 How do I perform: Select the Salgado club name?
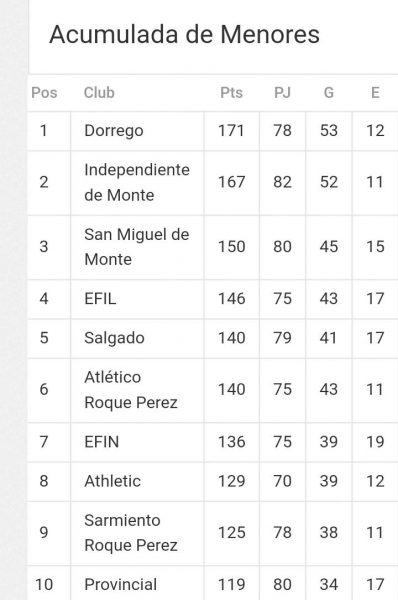click(x=114, y=338)
